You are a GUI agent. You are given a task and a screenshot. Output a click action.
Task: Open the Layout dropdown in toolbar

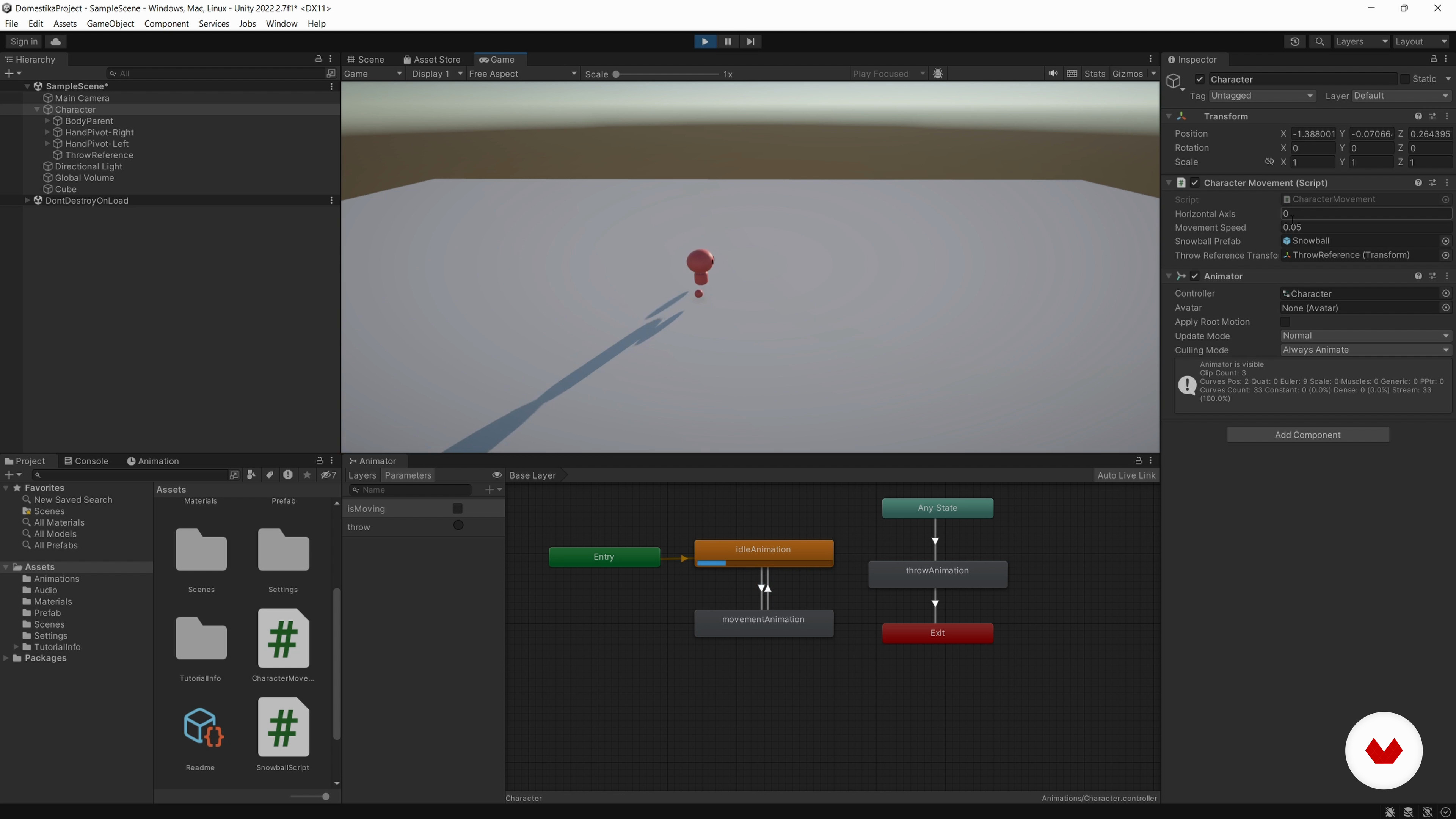1421,41
